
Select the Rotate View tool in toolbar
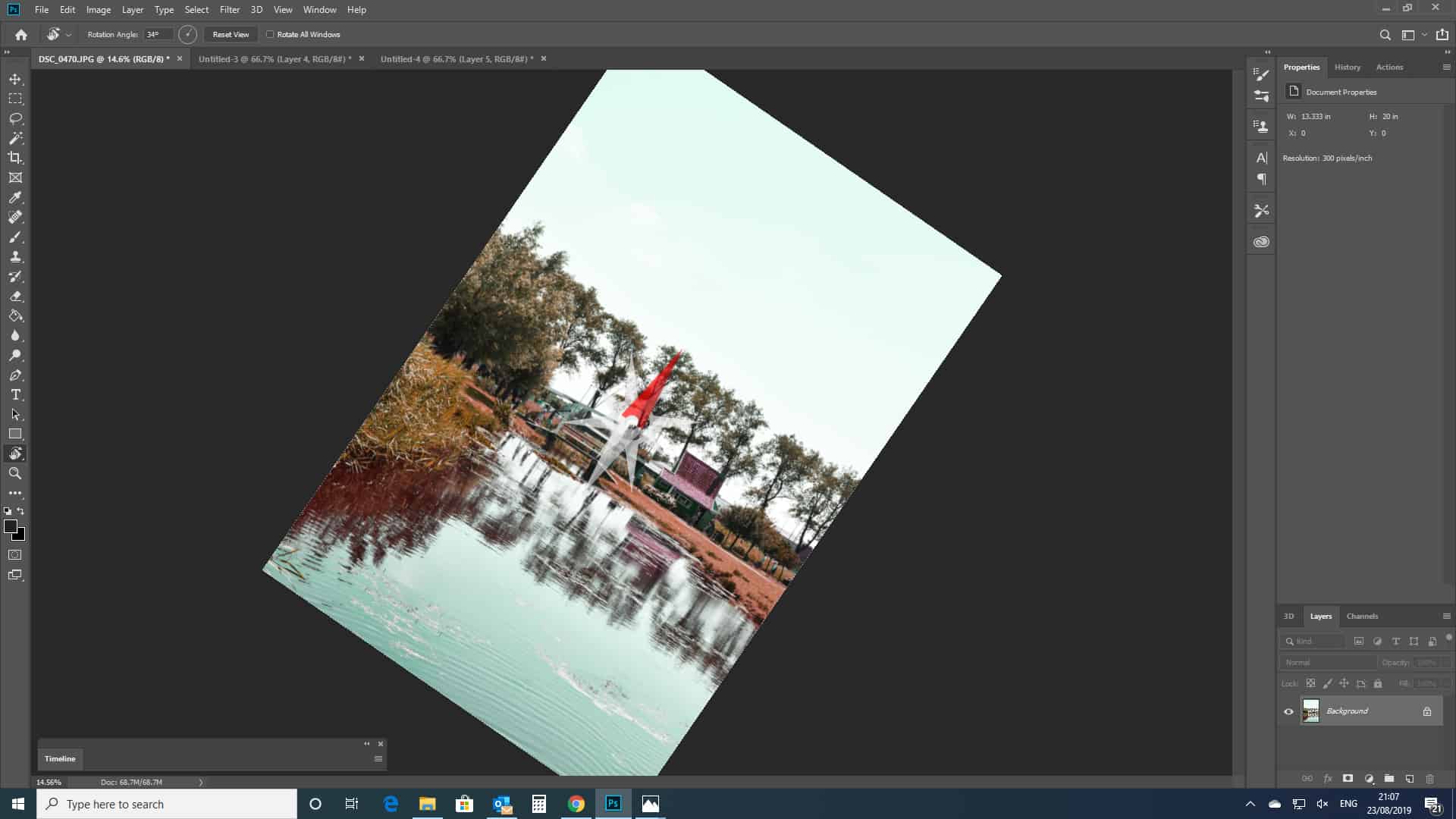[15, 453]
